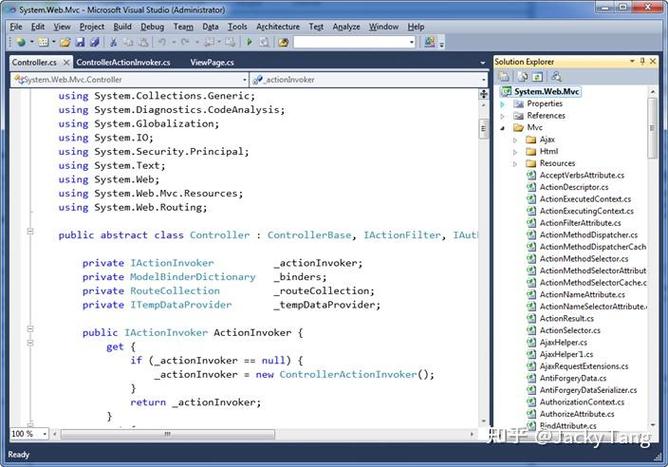Click the Refresh icon in Solution Explorer

pyautogui.click(x=538, y=77)
